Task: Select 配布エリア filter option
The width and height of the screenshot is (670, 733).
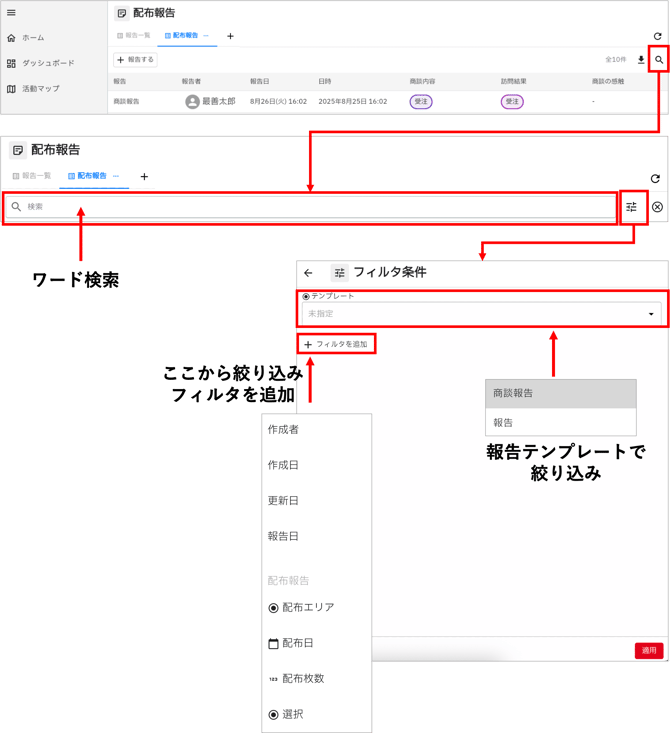Action: click(x=307, y=607)
